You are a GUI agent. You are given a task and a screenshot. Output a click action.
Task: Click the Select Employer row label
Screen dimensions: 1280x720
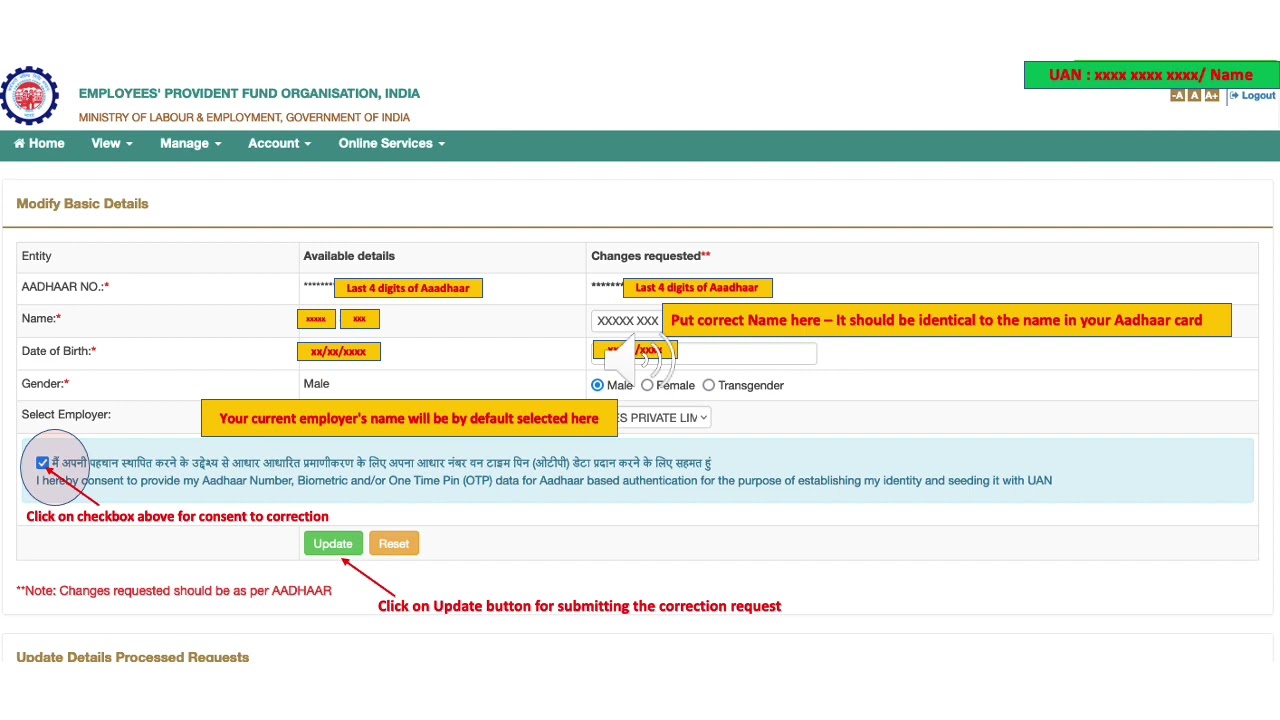66,414
